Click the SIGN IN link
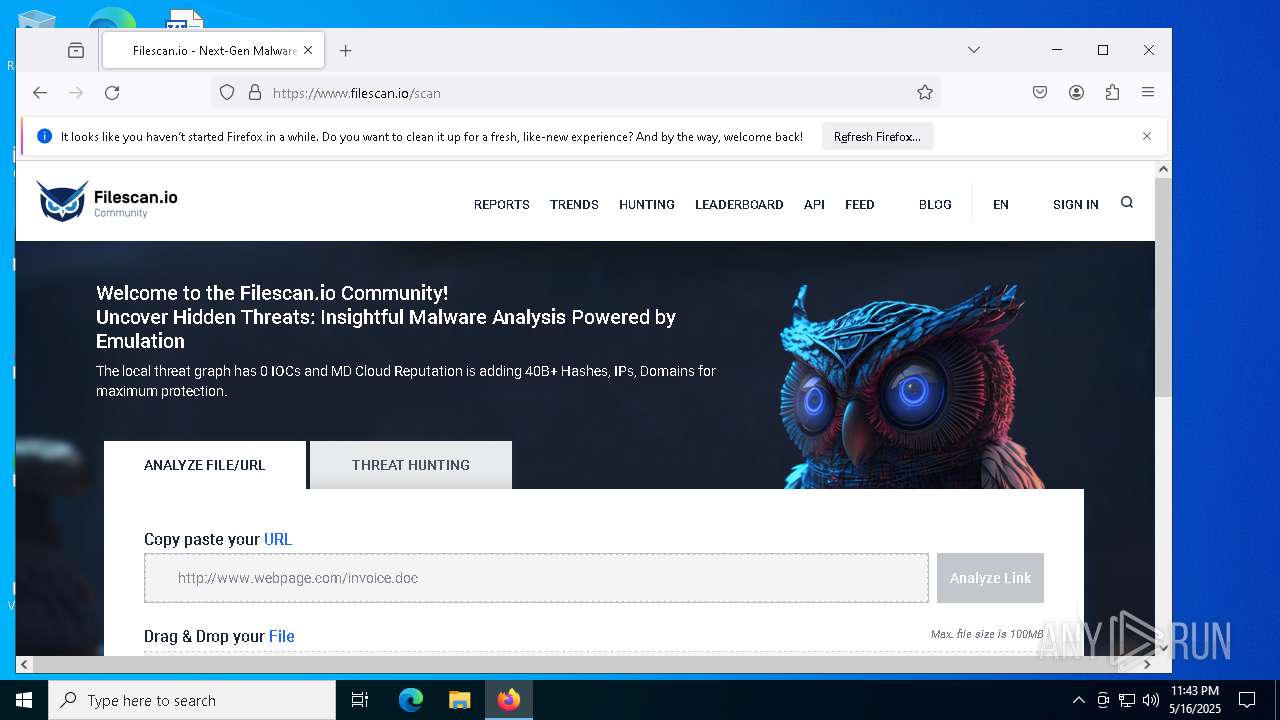Viewport: 1280px width, 720px height. coord(1076,204)
